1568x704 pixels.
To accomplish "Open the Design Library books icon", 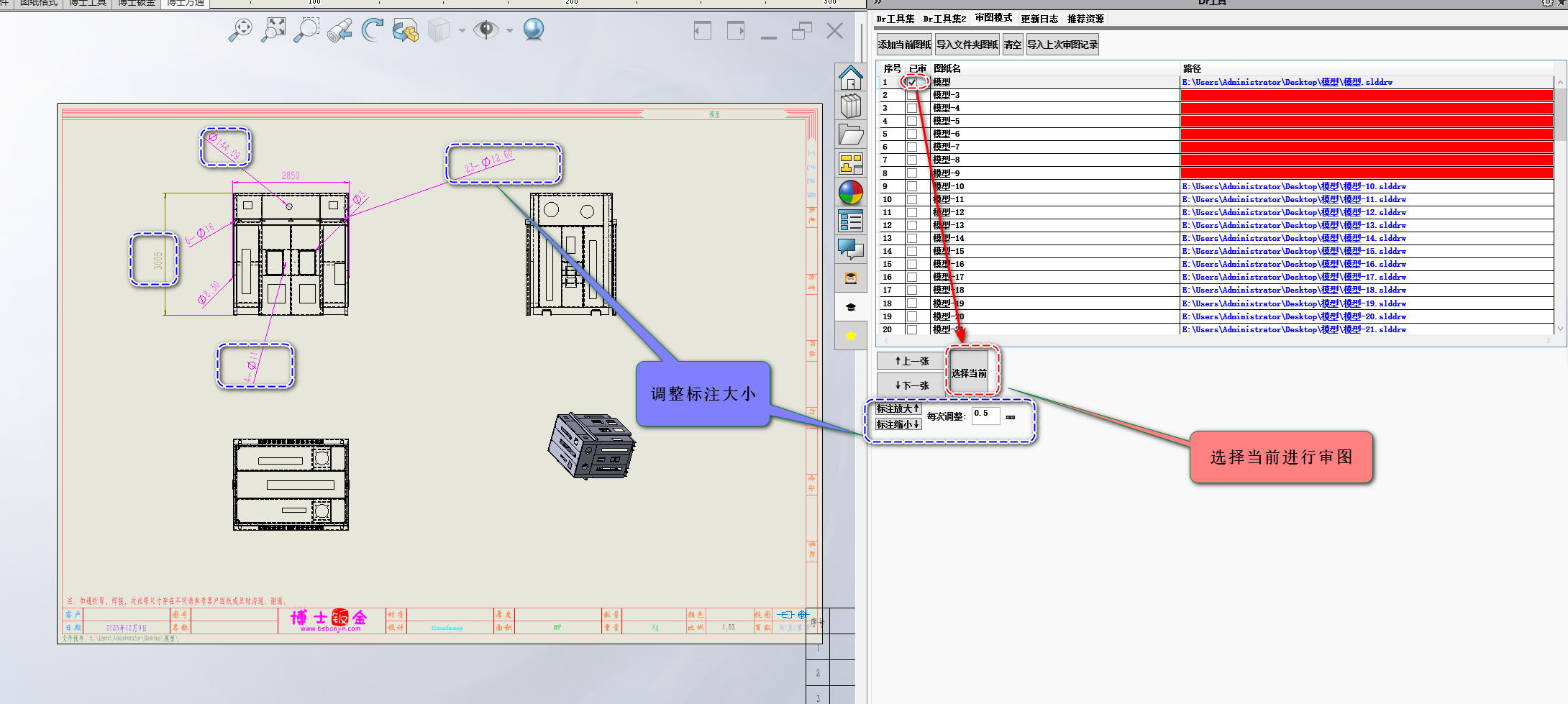I will pyautogui.click(x=850, y=106).
